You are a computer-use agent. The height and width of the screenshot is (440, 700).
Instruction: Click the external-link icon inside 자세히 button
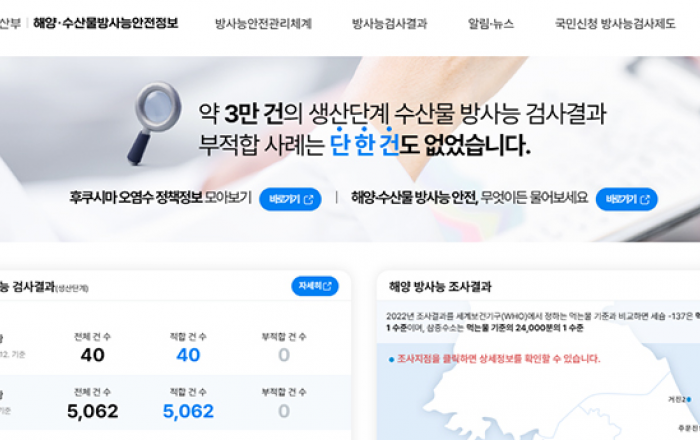(327, 286)
